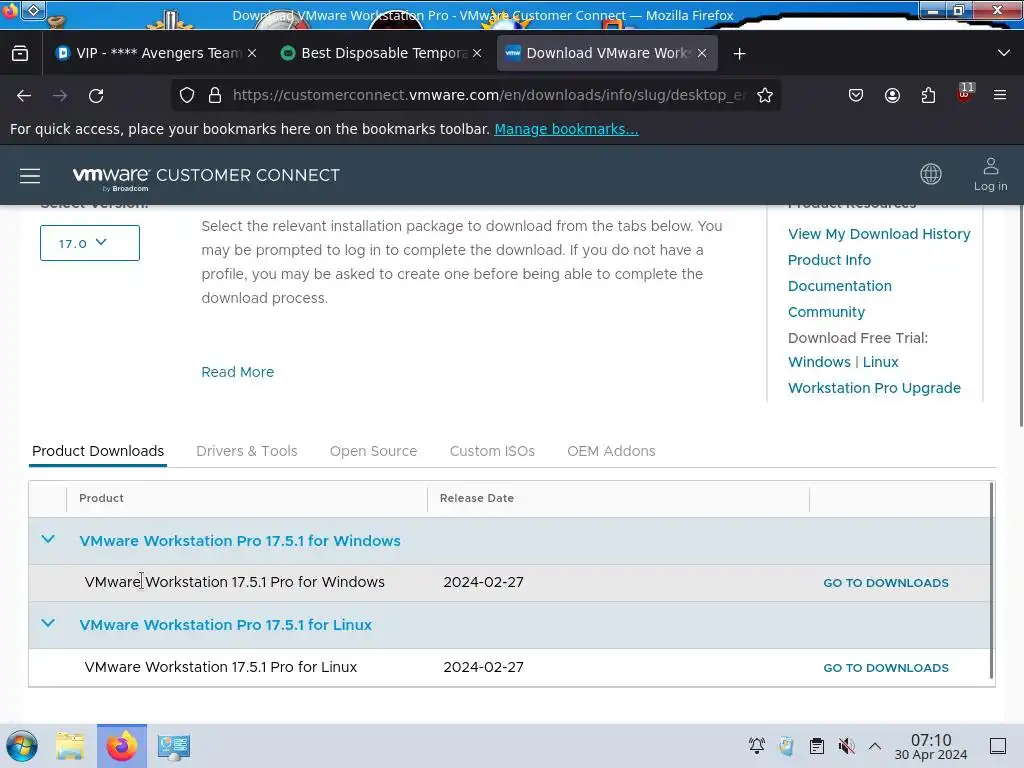Screen dimensions: 1024x768
Task: Open the Product Info link
Action: click(x=829, y=260)
